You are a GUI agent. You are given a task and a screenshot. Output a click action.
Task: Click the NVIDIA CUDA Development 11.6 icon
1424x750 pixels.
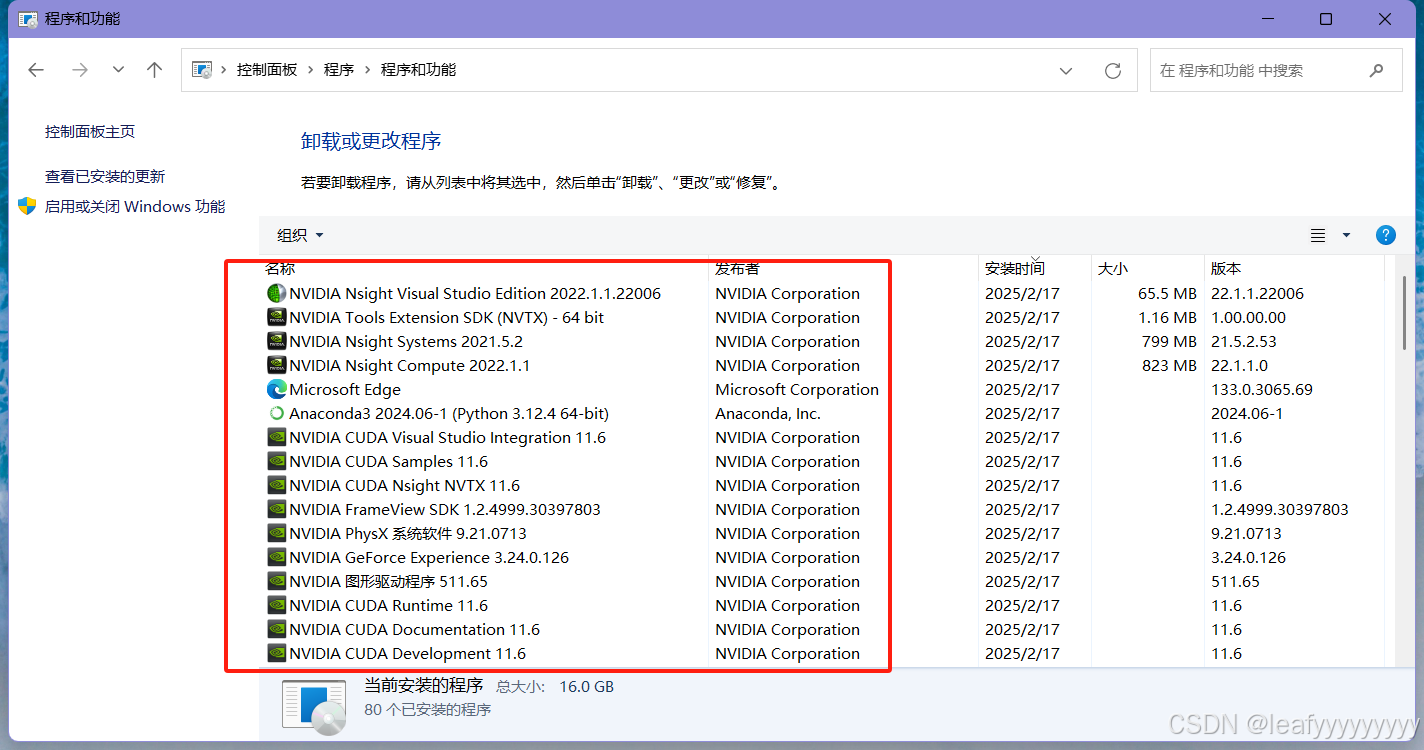277,653
